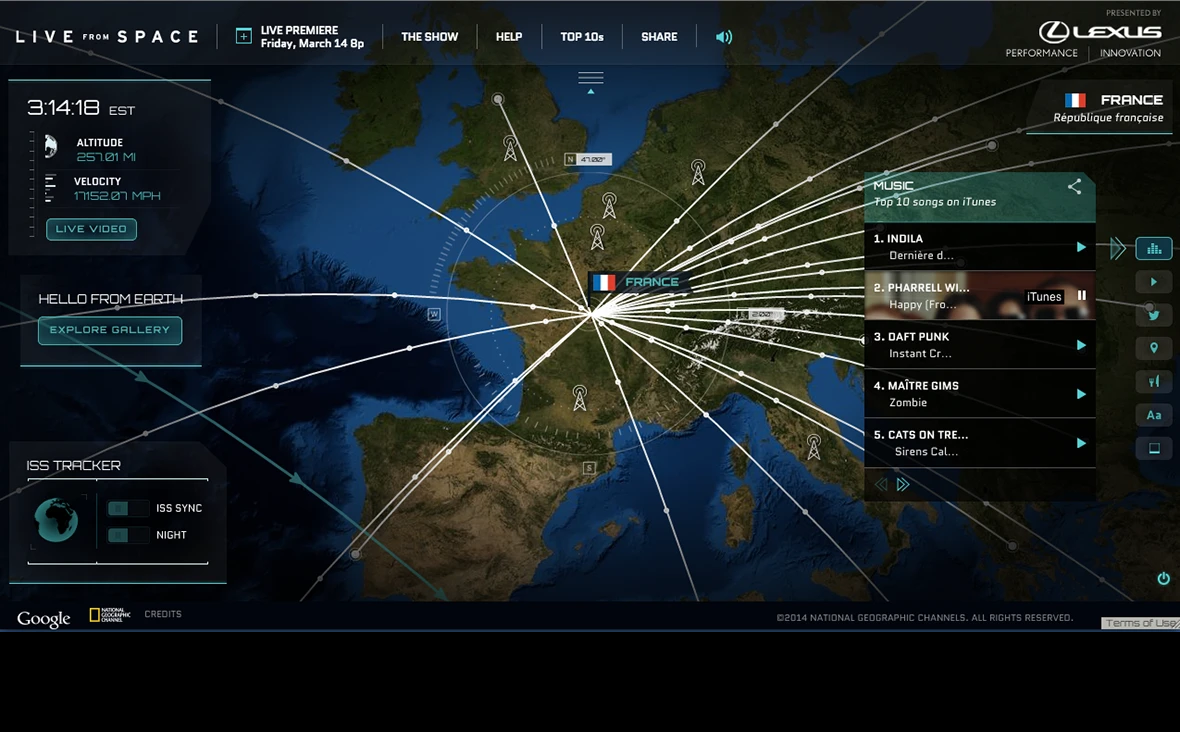The width and height of the screenshot is (1180, 732).
Task: Select the antenna marker over Denmark
Action: coord(698,172)
